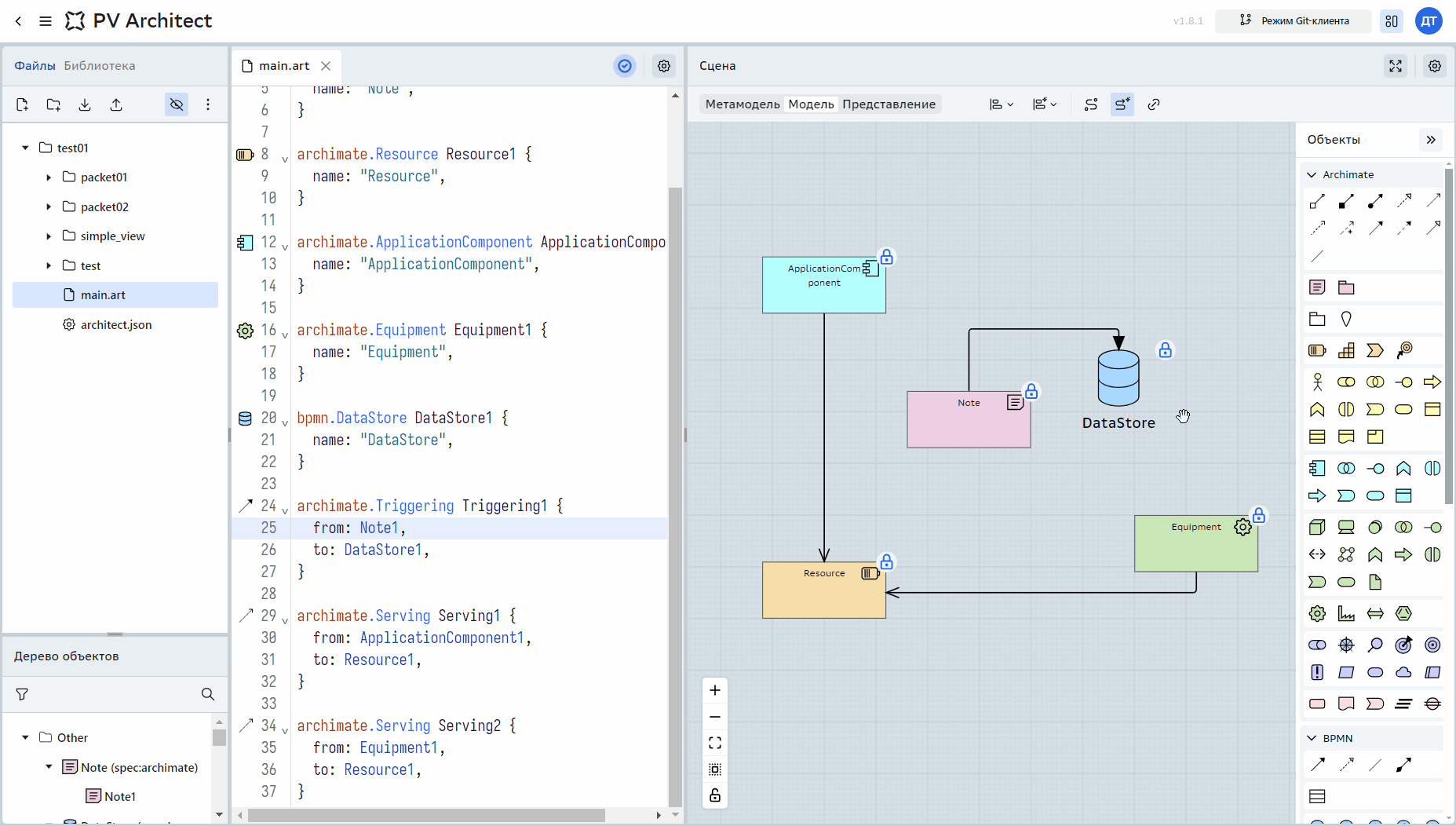Click the upload icon in the Files toolbar

[x=116, y=104]
